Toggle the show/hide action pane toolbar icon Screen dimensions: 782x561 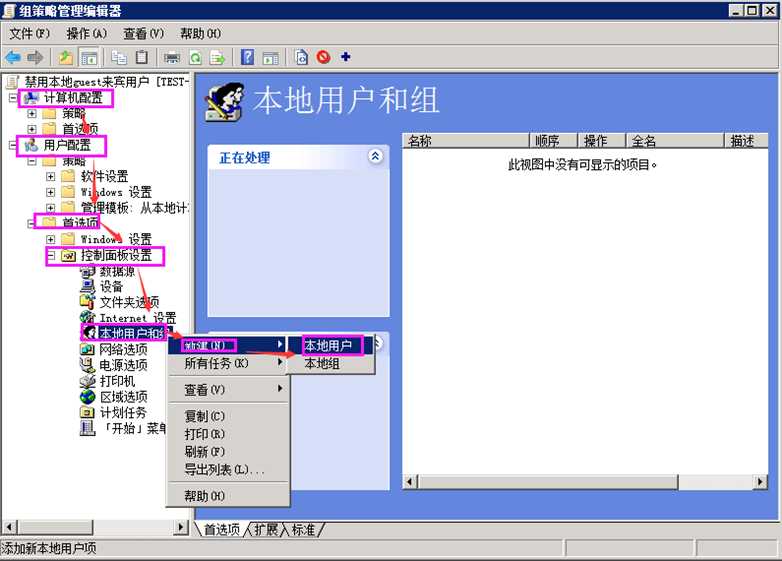[270, 58]
